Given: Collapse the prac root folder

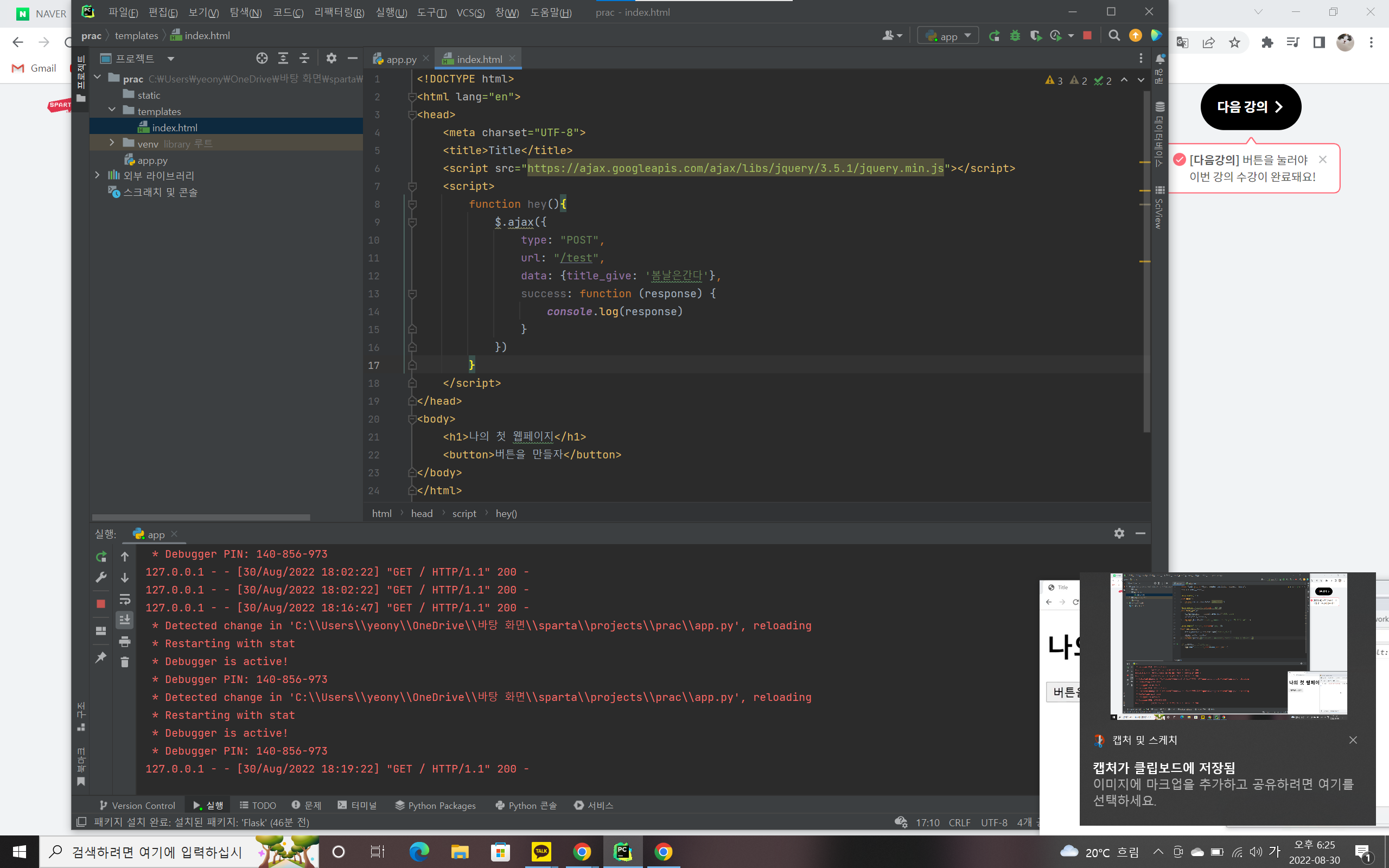Looking at the screenshot, I should (98, 78).
